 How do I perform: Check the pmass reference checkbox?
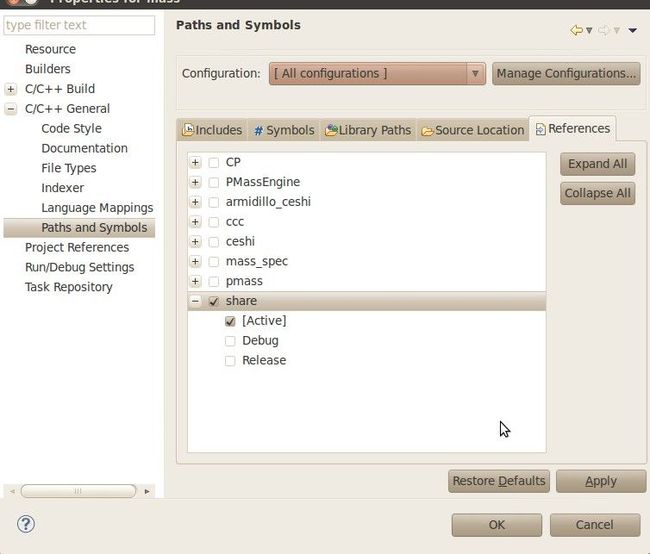[x=213, y=282]
